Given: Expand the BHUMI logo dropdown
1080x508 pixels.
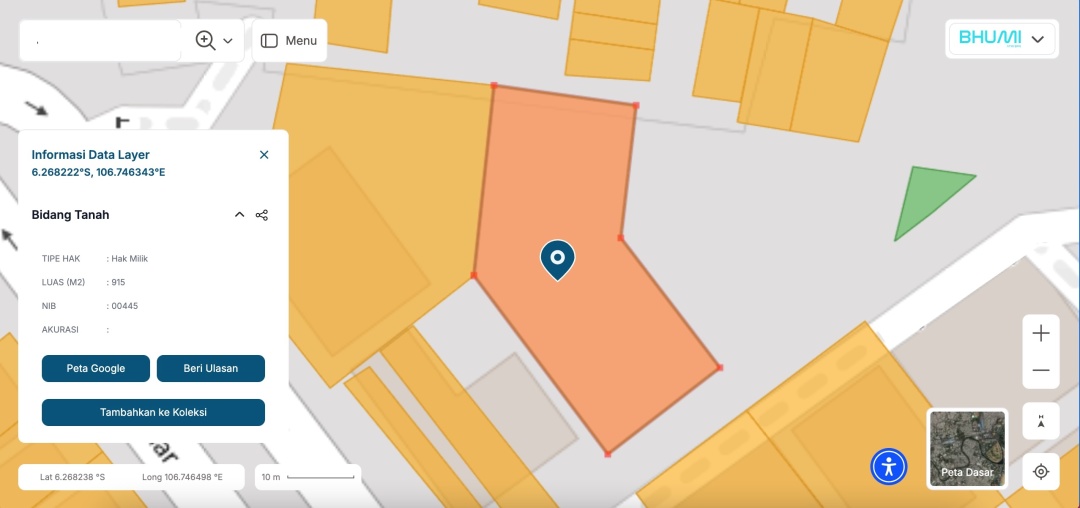Looking at the screenshot, I should tap(1037, 39).
